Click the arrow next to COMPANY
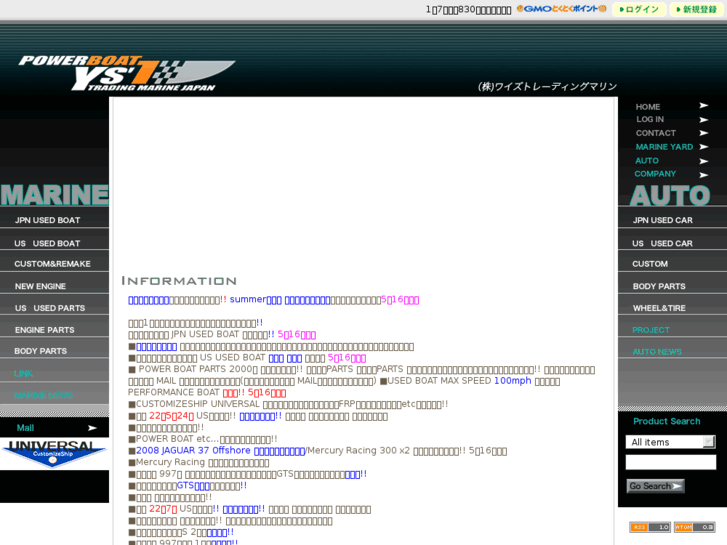This screenshot has width=727, height=545. [x=703, y=175]
